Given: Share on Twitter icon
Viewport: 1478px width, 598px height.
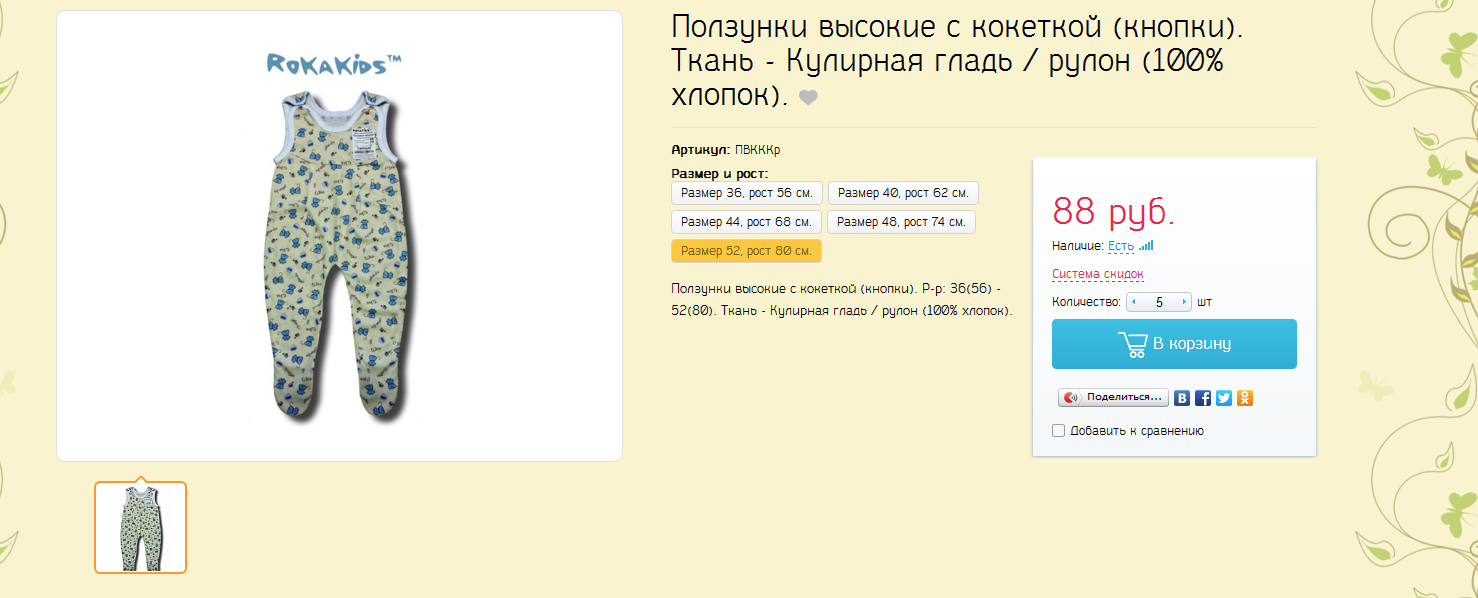Looking at the screenshot, I should coord(1224,398).
